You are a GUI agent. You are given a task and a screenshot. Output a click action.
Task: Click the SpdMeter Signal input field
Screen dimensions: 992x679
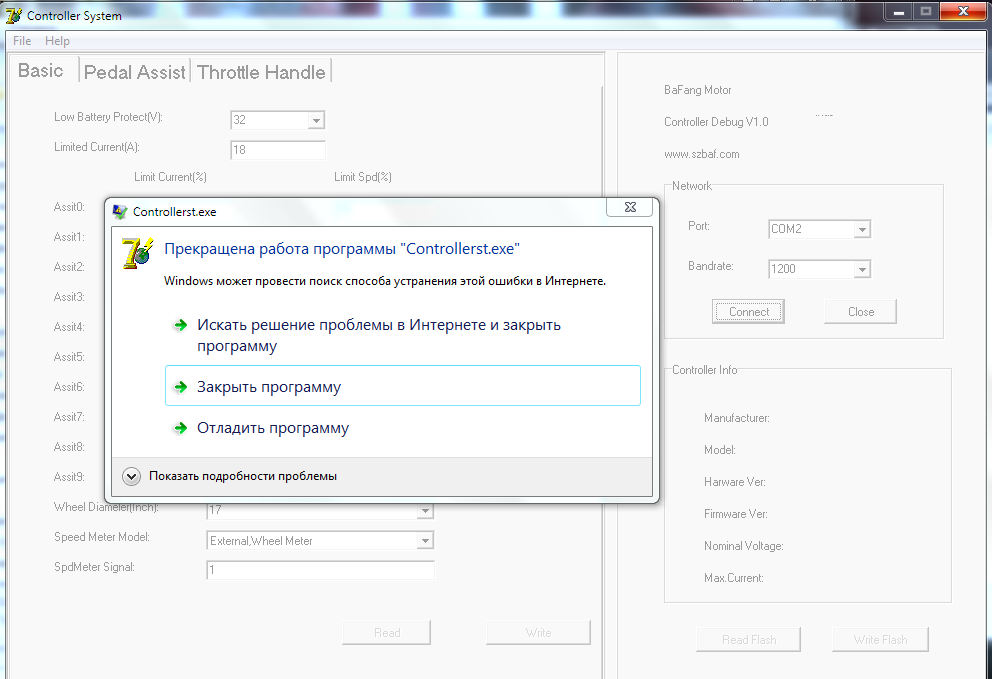(x=320, y=570)
